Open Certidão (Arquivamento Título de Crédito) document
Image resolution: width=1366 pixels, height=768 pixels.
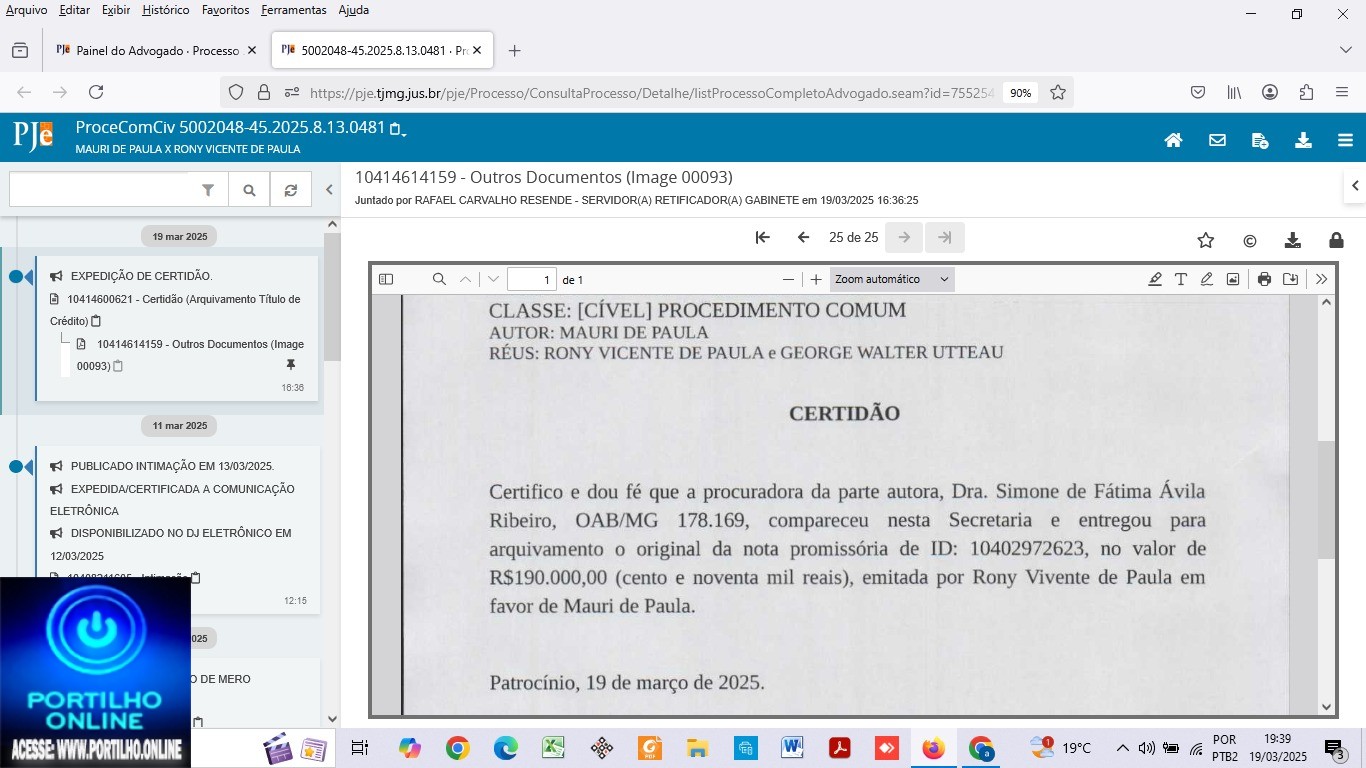[x=175, y=310]
